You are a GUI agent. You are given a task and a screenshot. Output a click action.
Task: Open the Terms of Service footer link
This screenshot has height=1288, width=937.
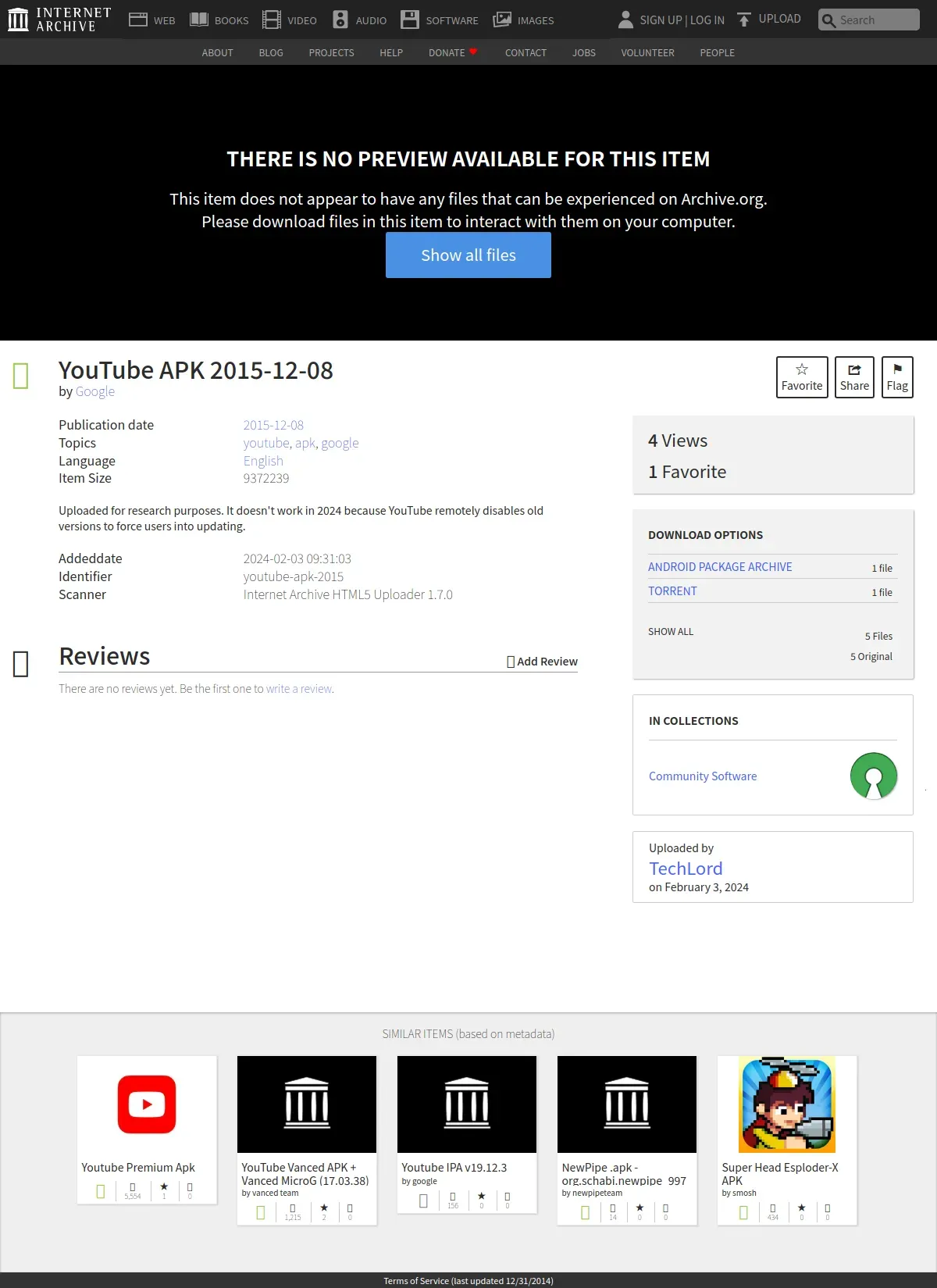[x=468, y=1281]
